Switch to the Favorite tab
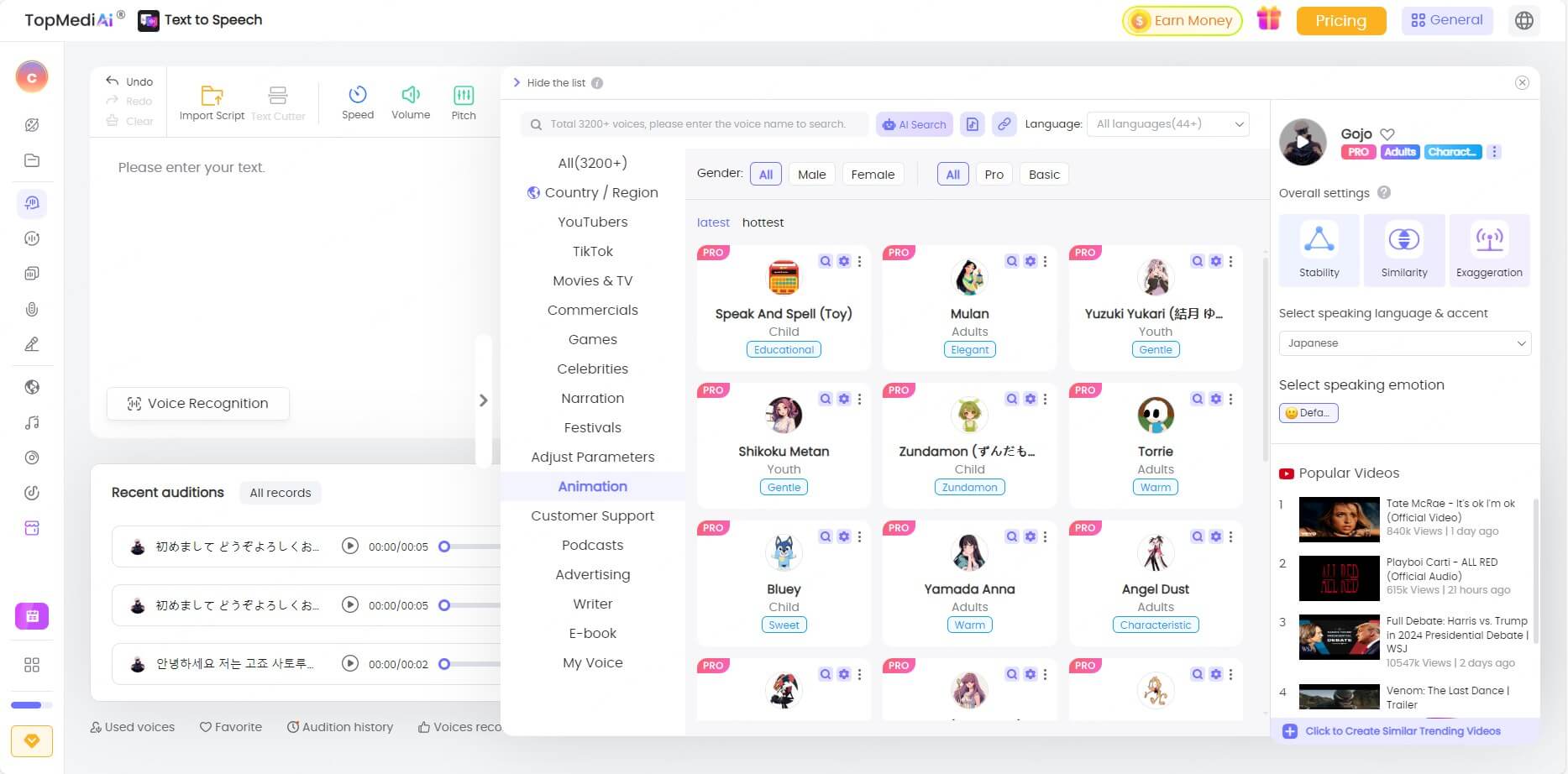Screen dimensions: 1568x774 point(231,727)
